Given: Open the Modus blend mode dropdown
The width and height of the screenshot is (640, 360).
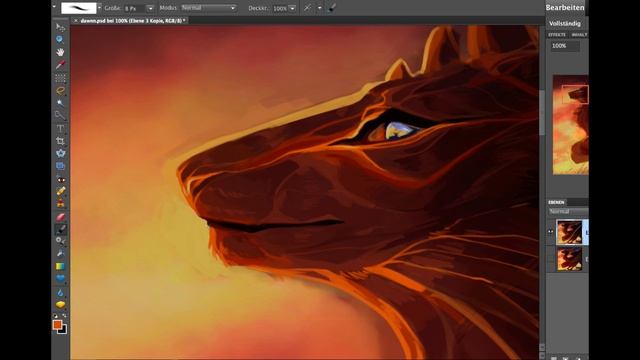Looking at the screenshot, I should click(209, 8).
